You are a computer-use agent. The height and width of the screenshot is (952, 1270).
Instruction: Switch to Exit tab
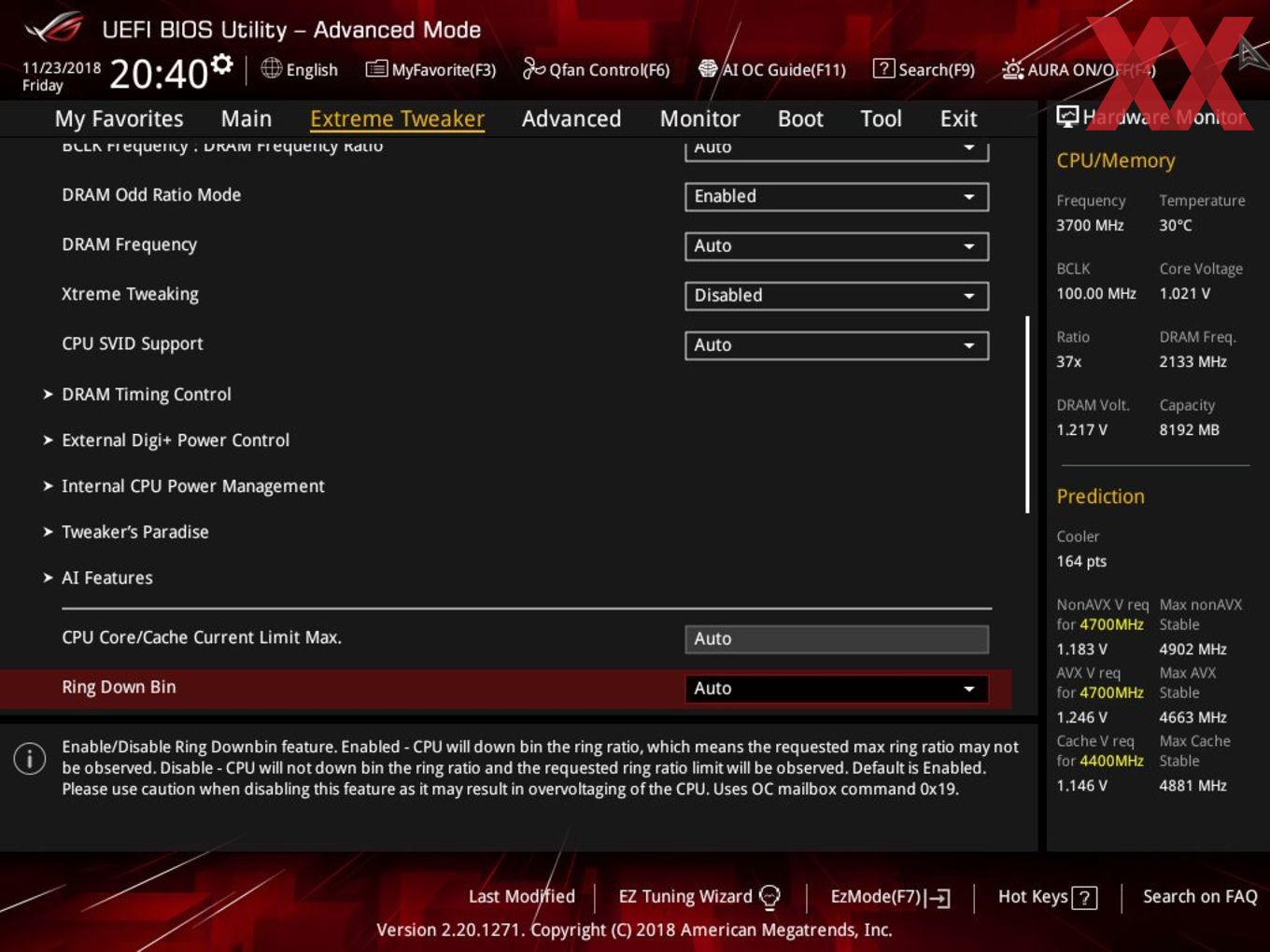pyautogui.click(x=958, y=119)
